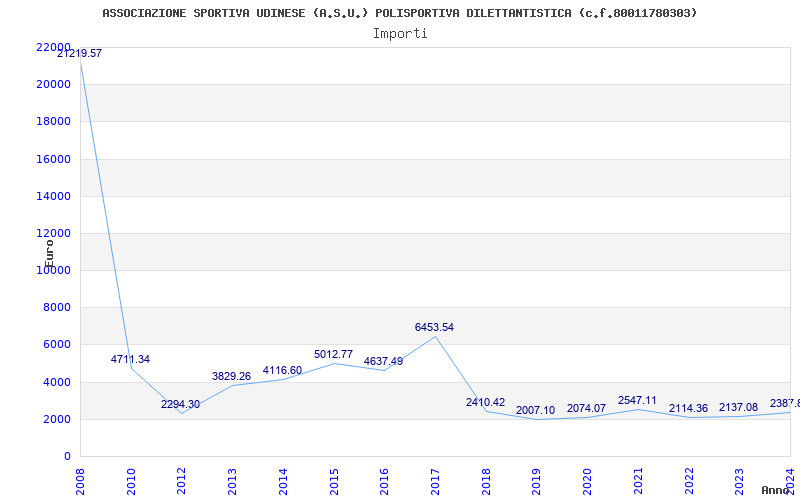Select the 5012.77 data label for 2015
The height and width of the screenshot is (500, 800).
pos(333,354)
